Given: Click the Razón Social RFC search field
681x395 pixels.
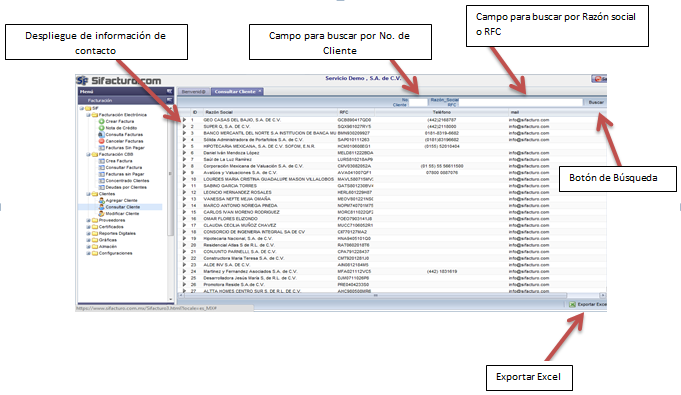Looking at the screenshot, I should tap(520, 103).
